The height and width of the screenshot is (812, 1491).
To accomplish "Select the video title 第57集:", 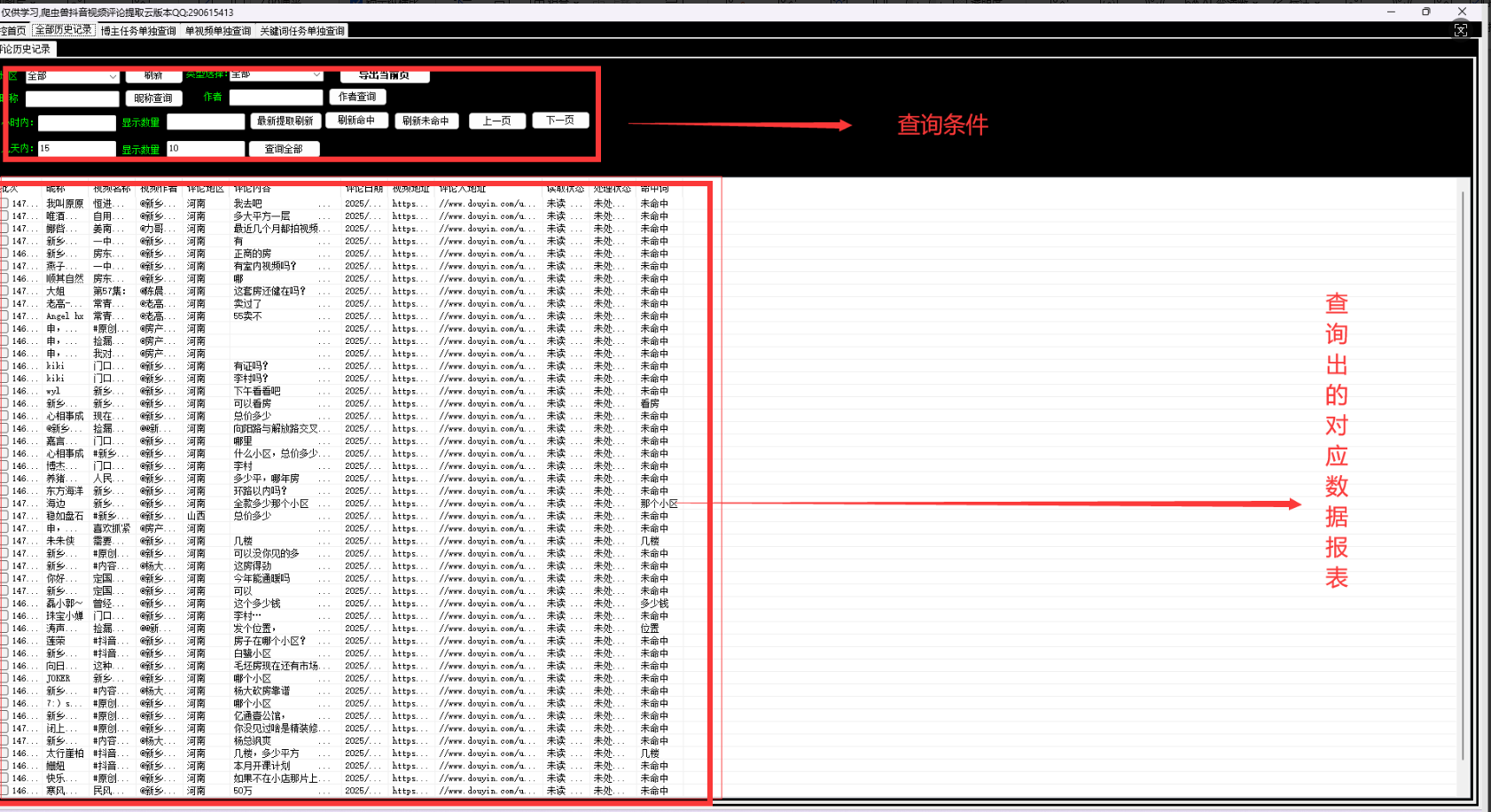I will [110, 291].
